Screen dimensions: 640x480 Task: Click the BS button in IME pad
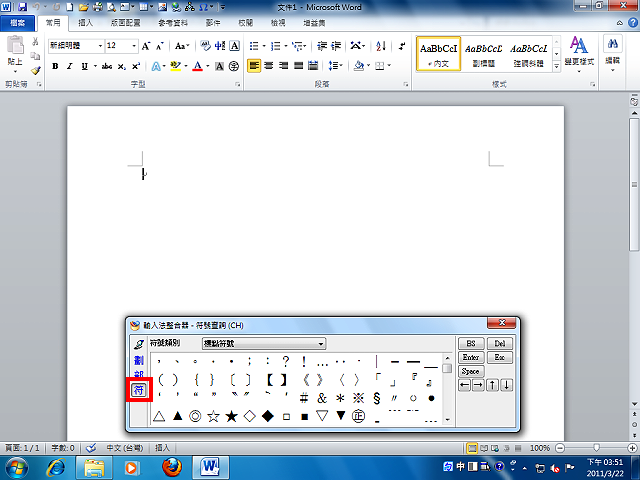coord(471,343)
